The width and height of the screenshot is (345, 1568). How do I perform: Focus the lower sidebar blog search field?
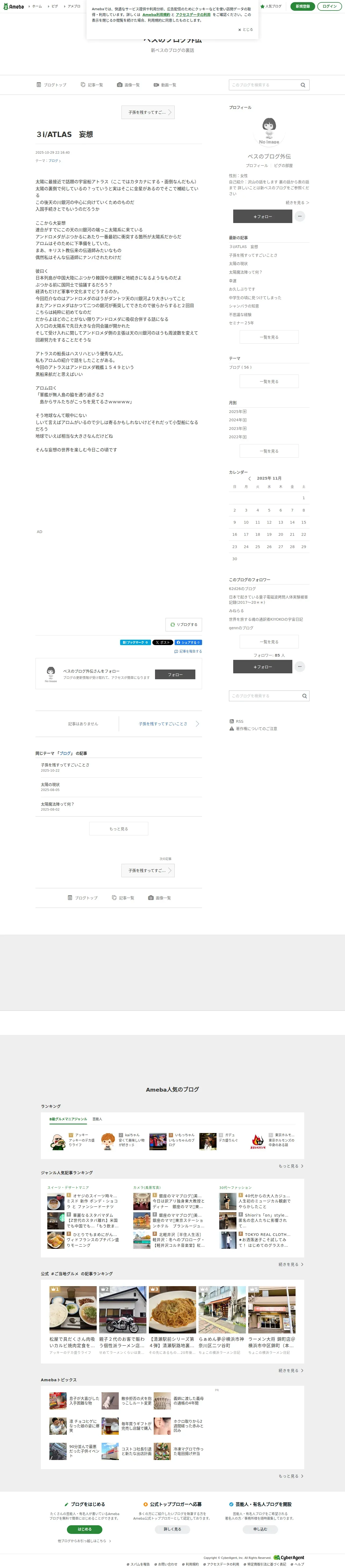(x=264, y=695)
